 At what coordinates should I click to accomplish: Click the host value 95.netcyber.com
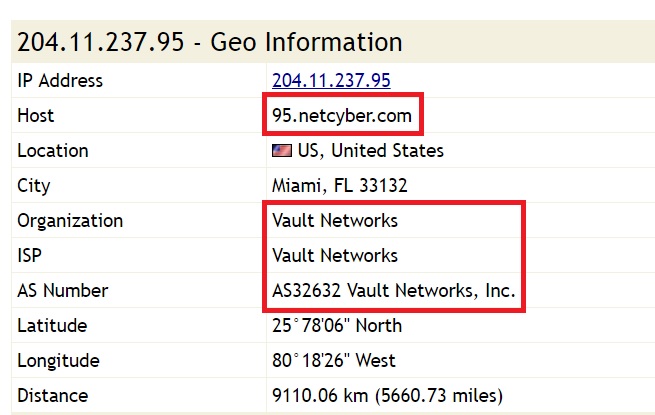(342, 116)
